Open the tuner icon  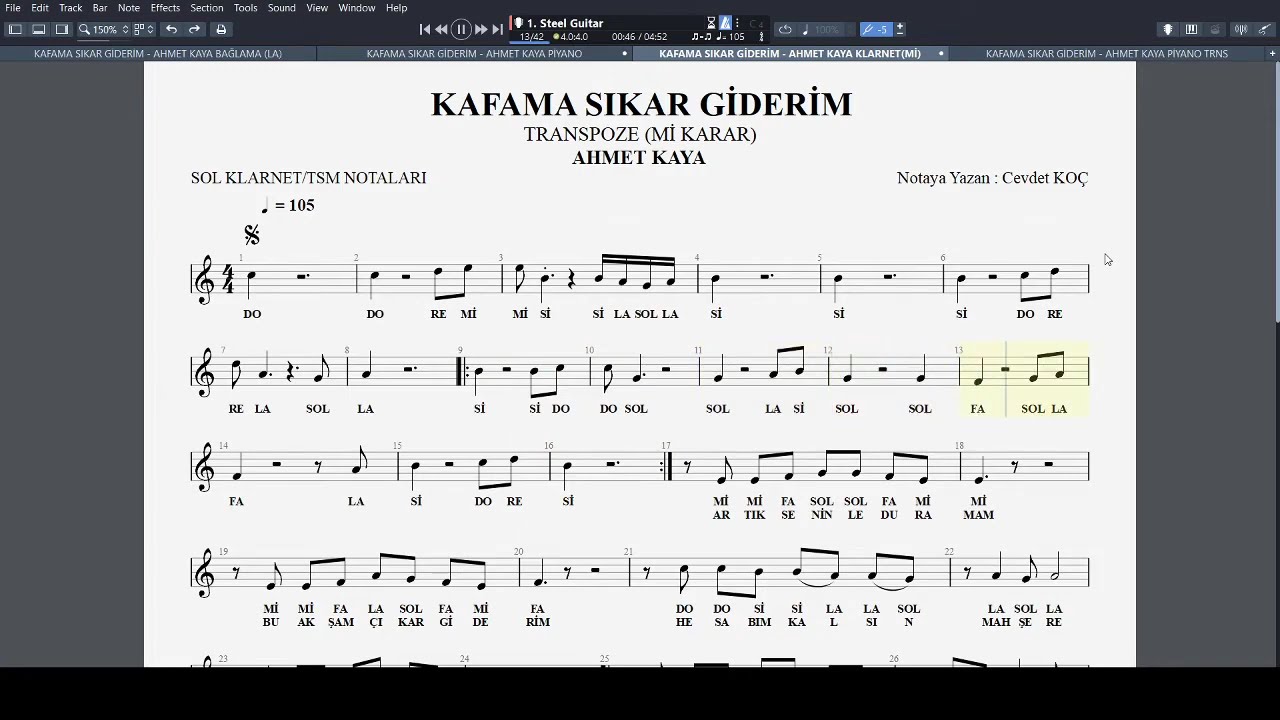pos(1240,30)
